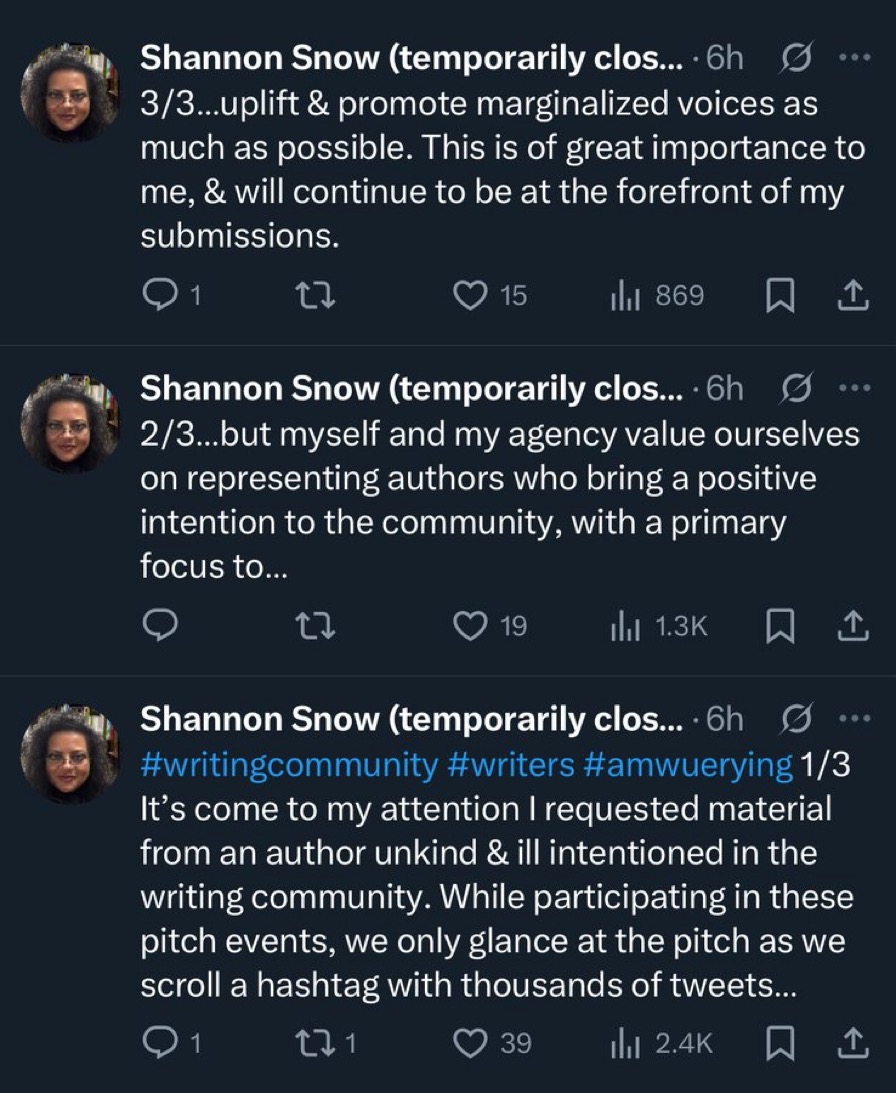Open the #writingcommunity hashtag

click(288, 765)
